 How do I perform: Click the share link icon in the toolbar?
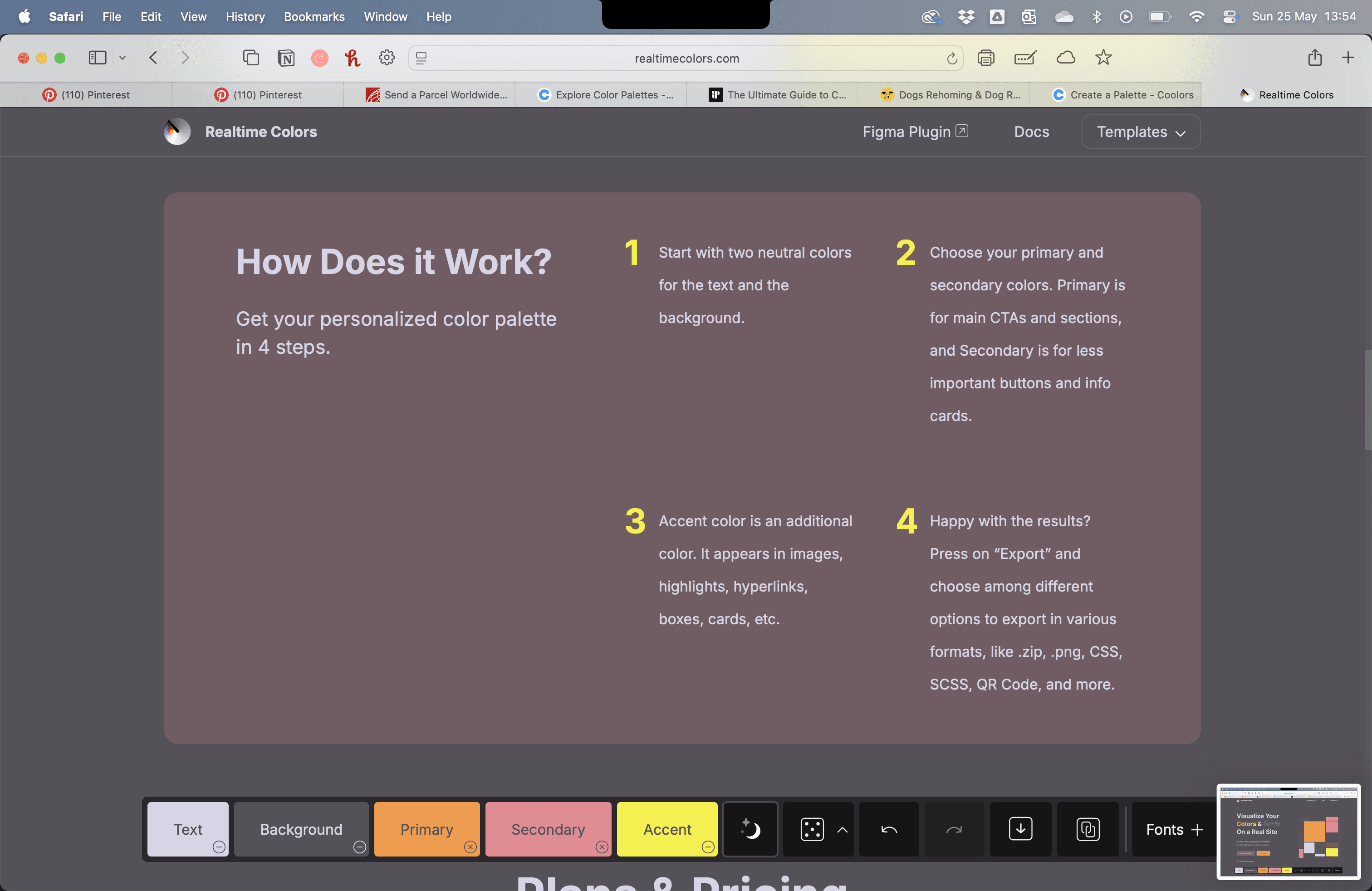[1087, 829]
